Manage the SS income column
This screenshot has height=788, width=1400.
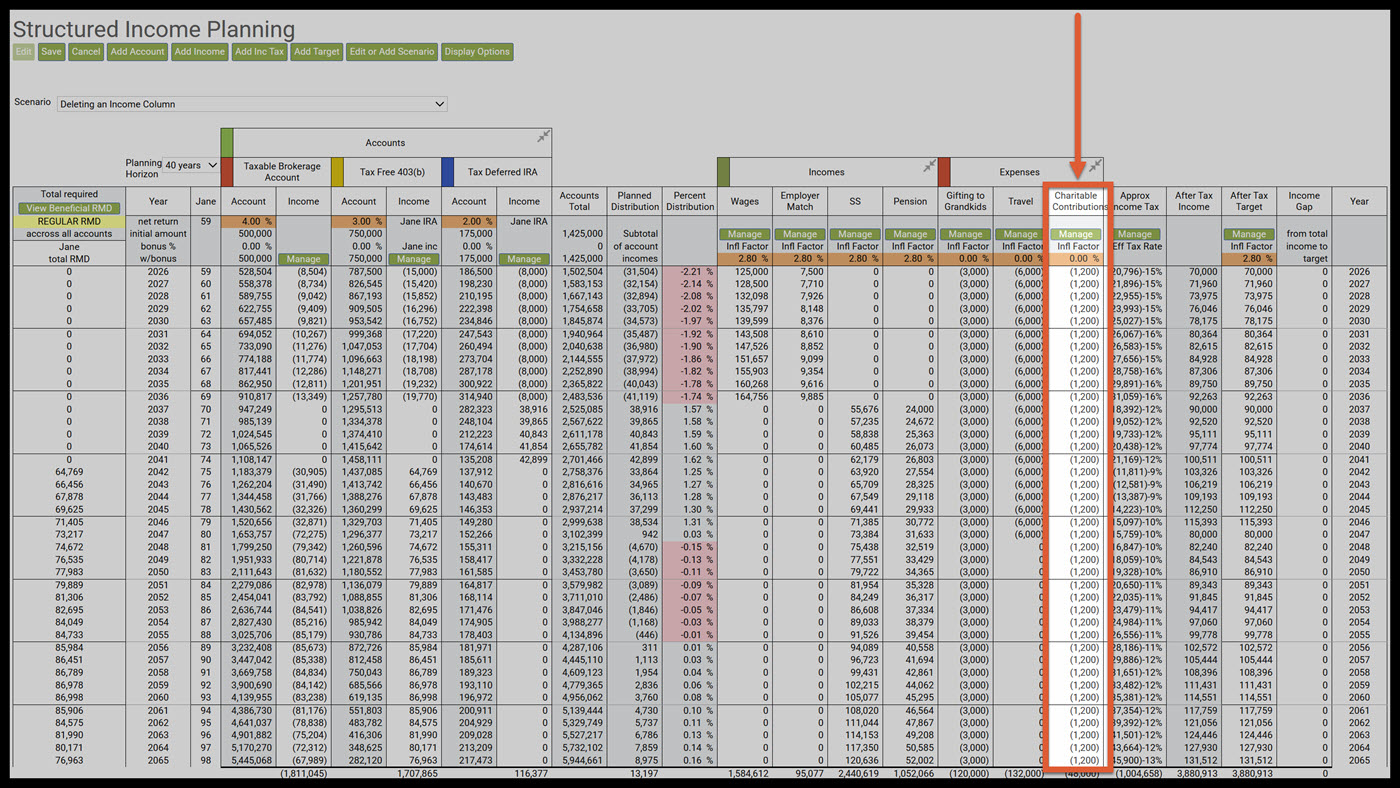[x=855, y=234]
